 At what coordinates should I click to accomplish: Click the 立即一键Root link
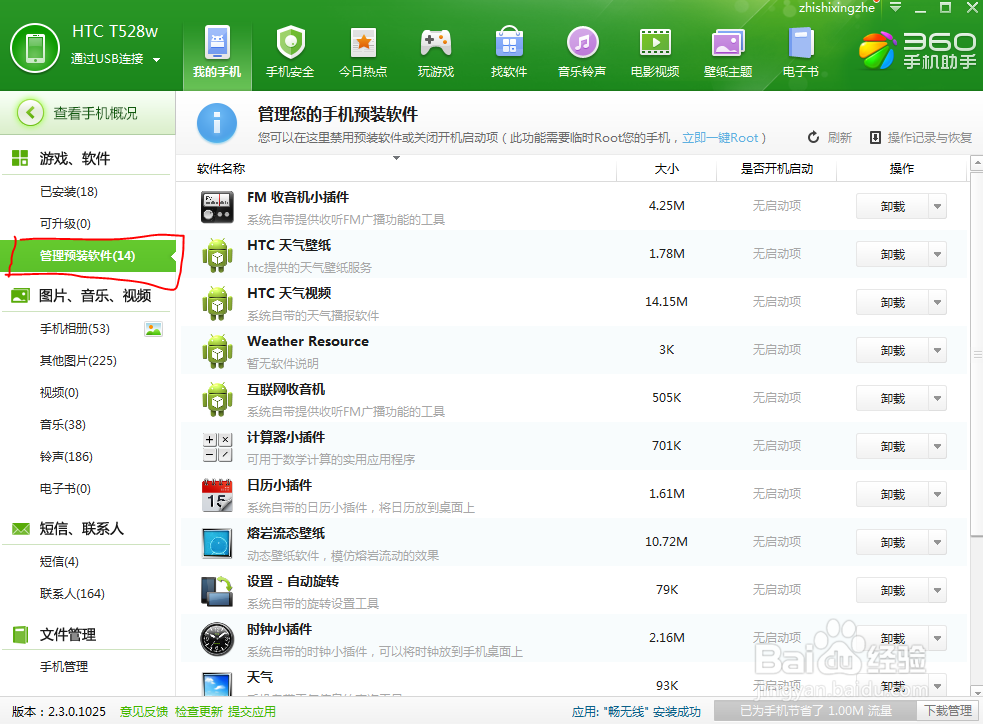pyautogui.click(x=720, y=135)
